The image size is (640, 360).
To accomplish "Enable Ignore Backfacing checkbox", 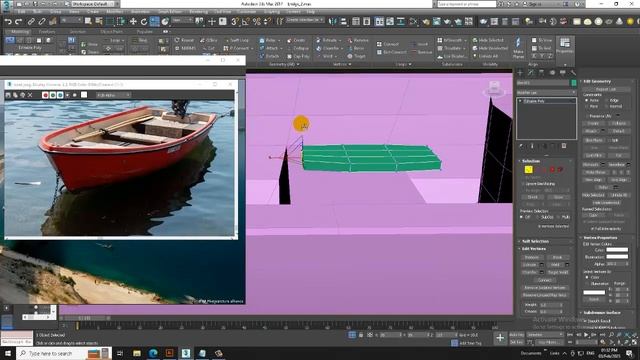I will coord(524,184).
